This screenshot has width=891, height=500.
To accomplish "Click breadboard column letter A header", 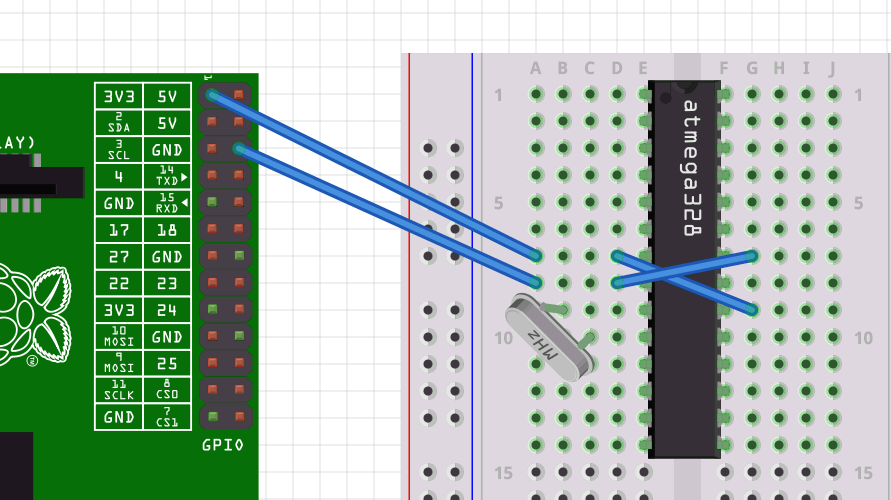I will 536,68.
